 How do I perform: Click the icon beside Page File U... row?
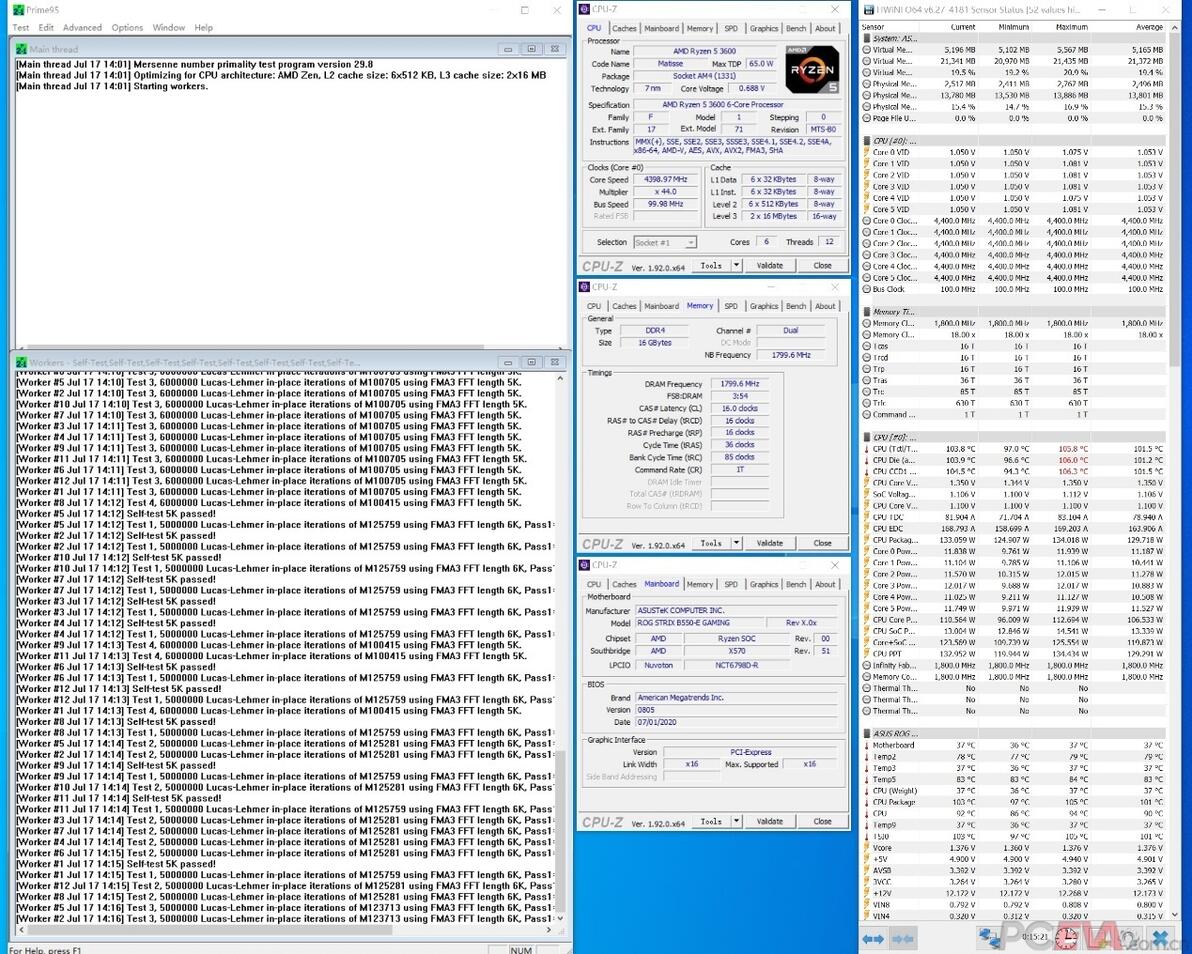[x=867, y=118]
